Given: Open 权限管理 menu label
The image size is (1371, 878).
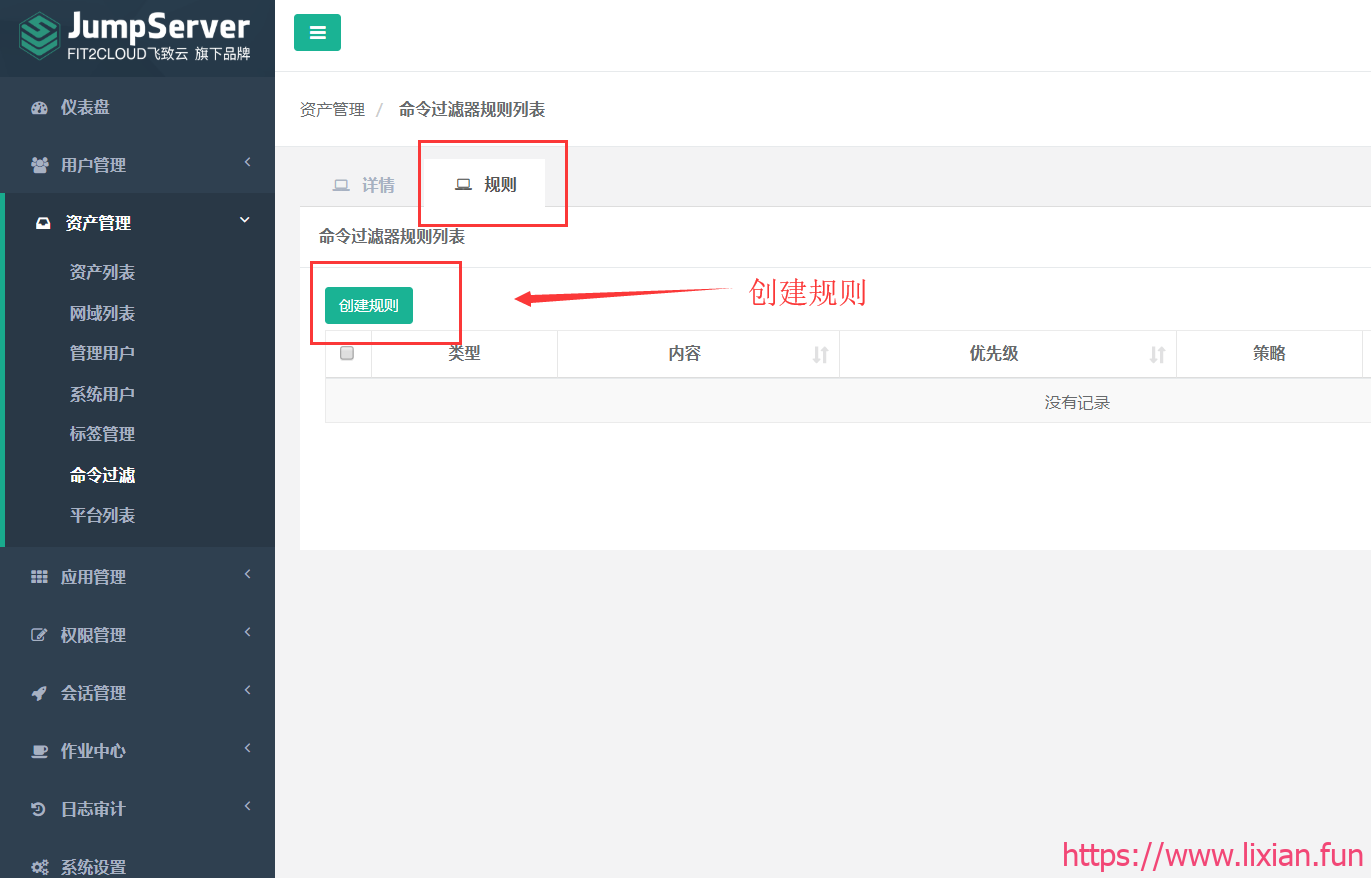Looking at the screenshot, I should [x=93, y=635].
